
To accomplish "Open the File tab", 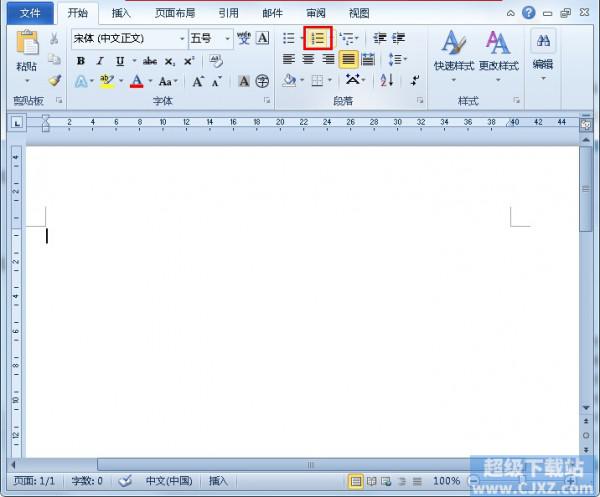I will pos(30,14).
